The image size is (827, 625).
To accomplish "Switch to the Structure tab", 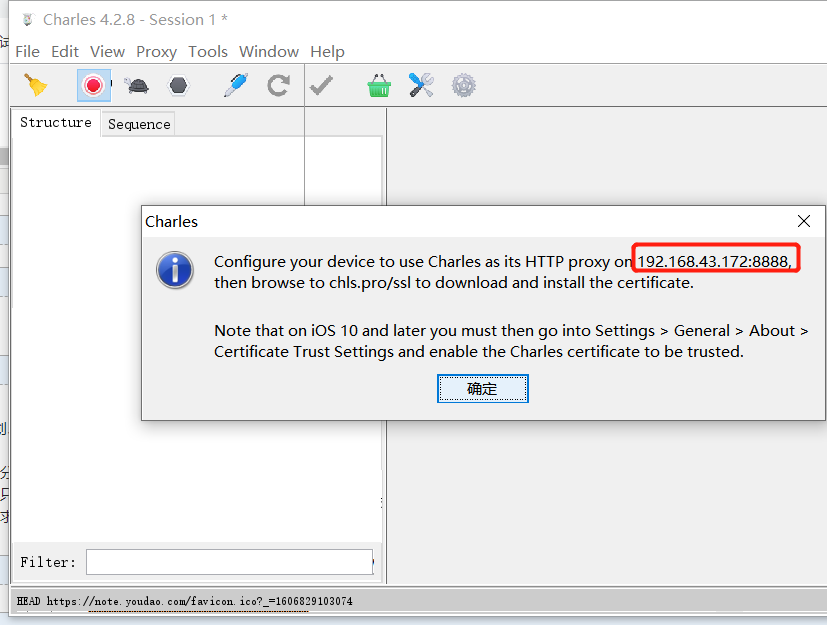I will click(x=56, y=122).
